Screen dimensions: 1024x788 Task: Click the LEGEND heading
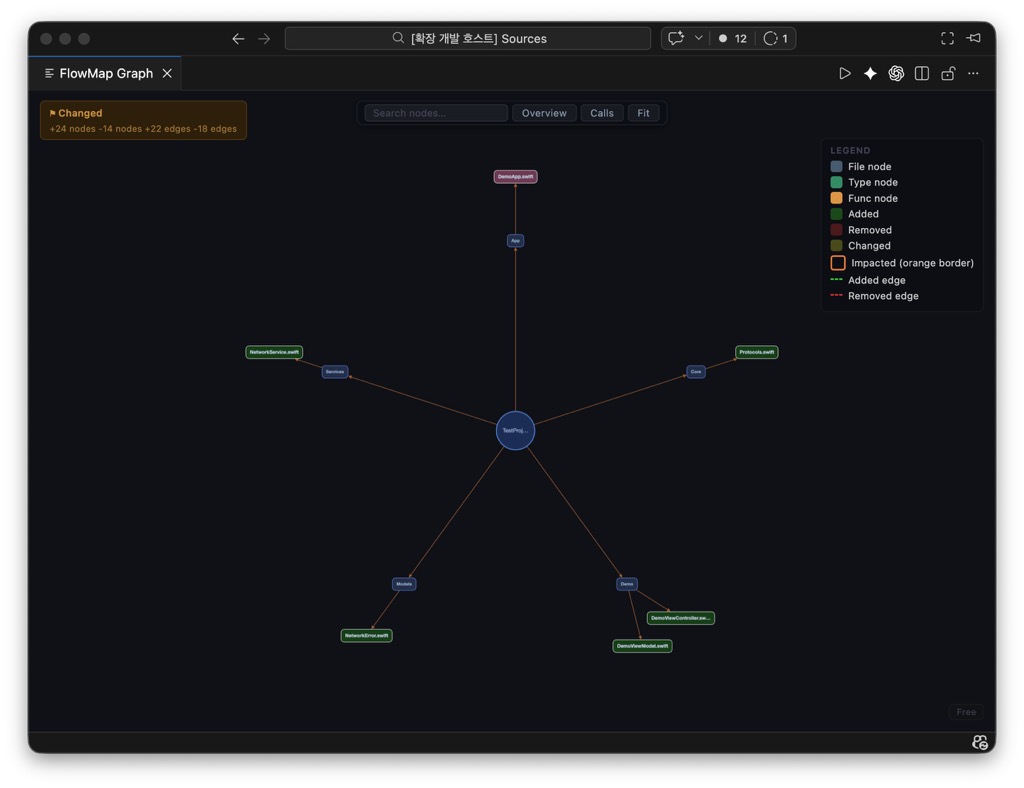(x=850, y=150)
